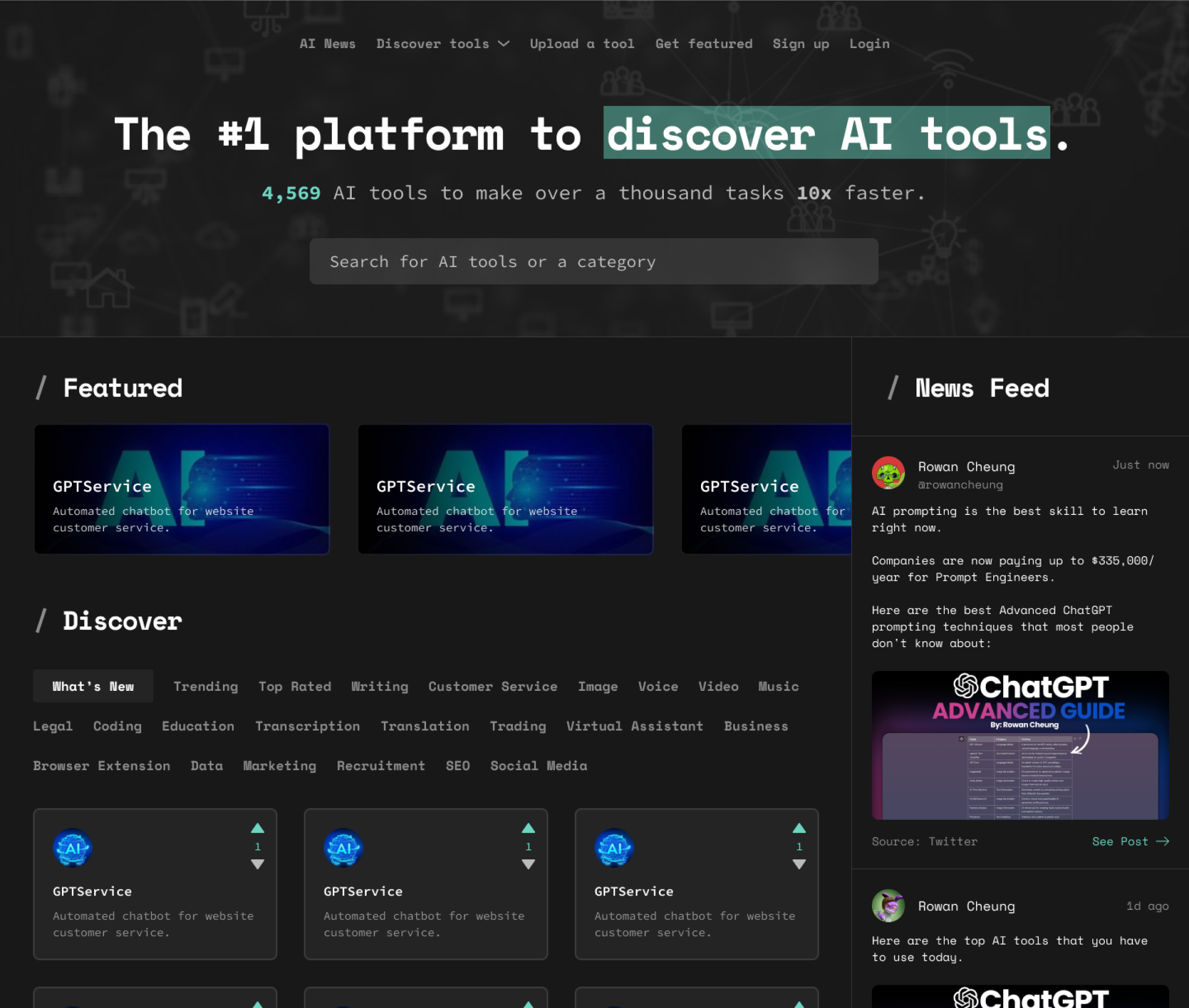Downvote the first GPTService Discover card
The width and height of the screenshot is (1189, 1008).
(x=258, y=864)
